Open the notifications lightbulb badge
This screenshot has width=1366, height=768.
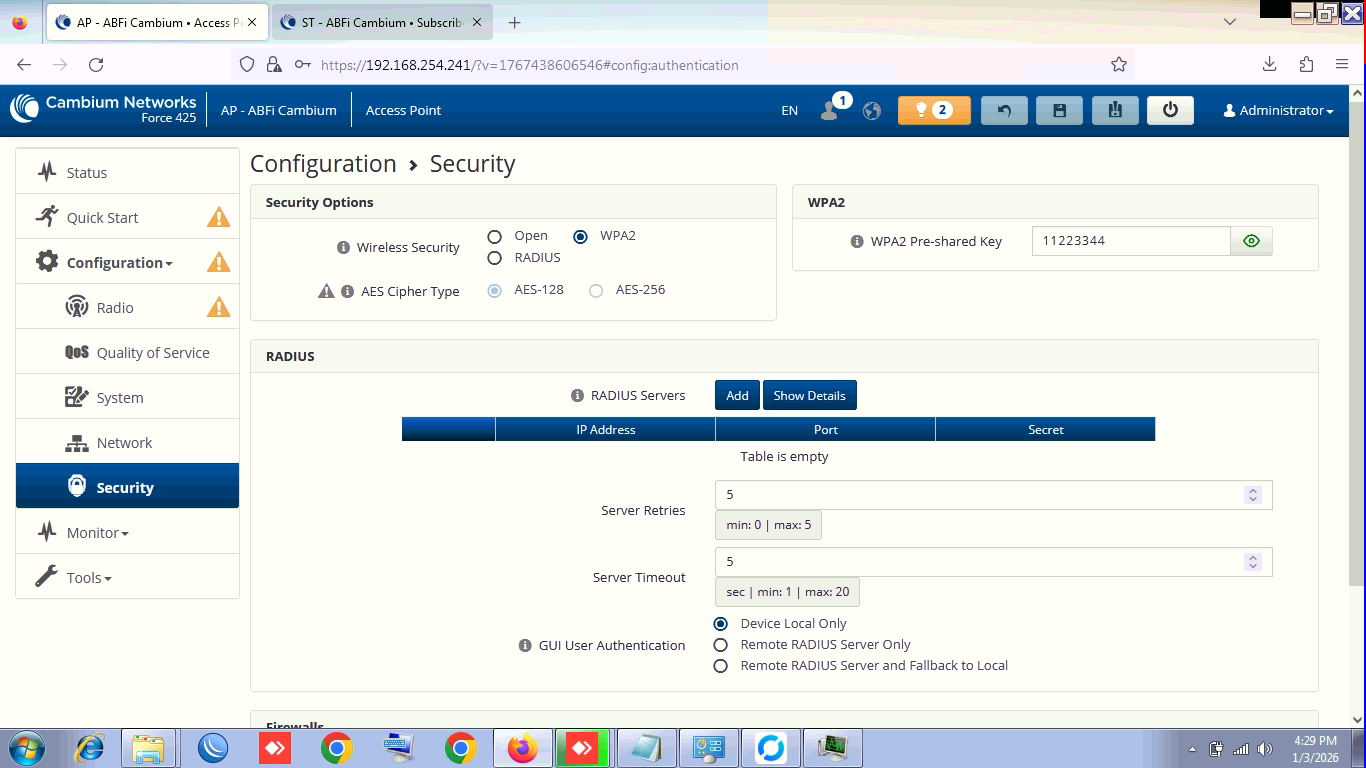tap(934, 110)
